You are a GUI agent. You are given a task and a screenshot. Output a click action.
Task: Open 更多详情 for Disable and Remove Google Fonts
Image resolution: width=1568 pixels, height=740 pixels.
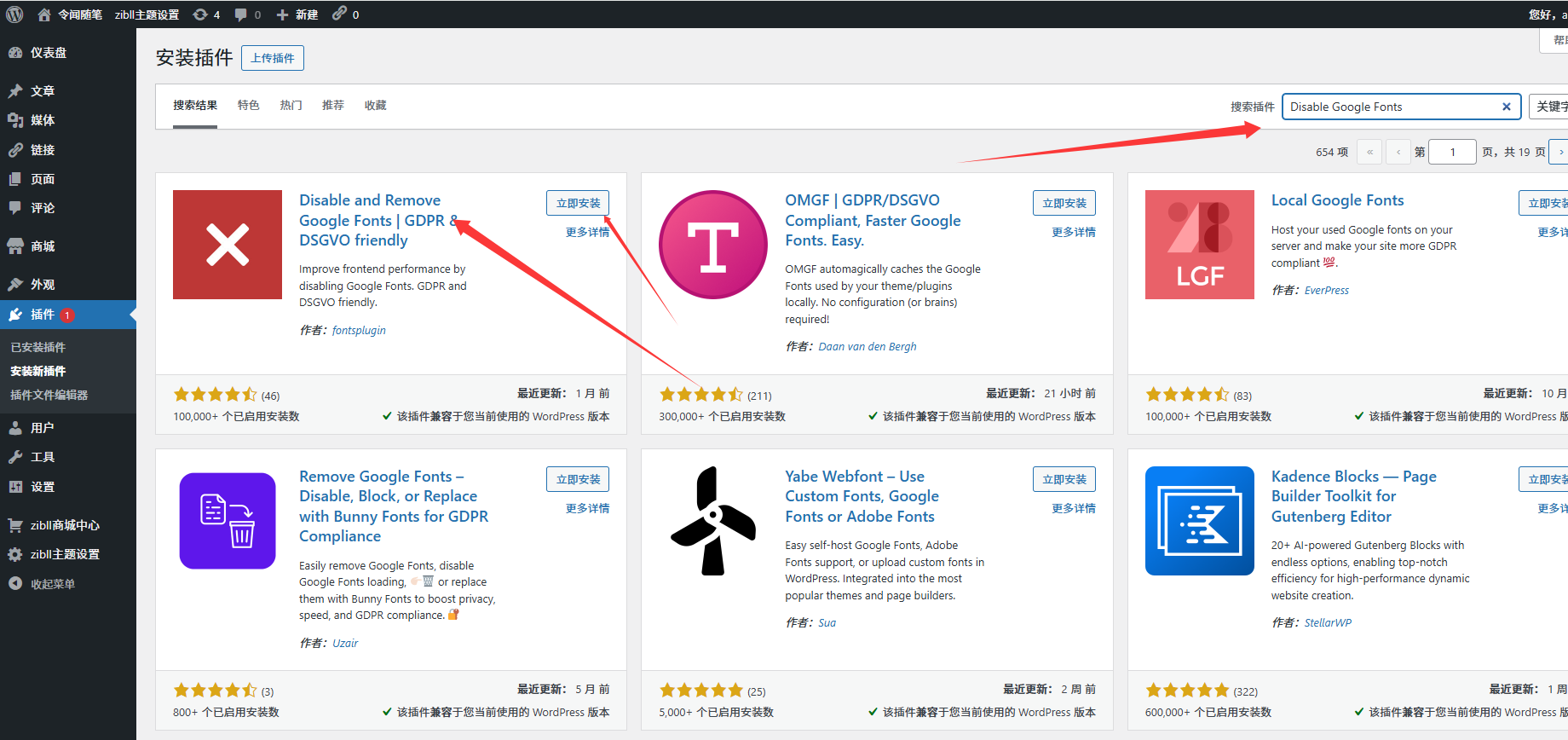point(587,232)
